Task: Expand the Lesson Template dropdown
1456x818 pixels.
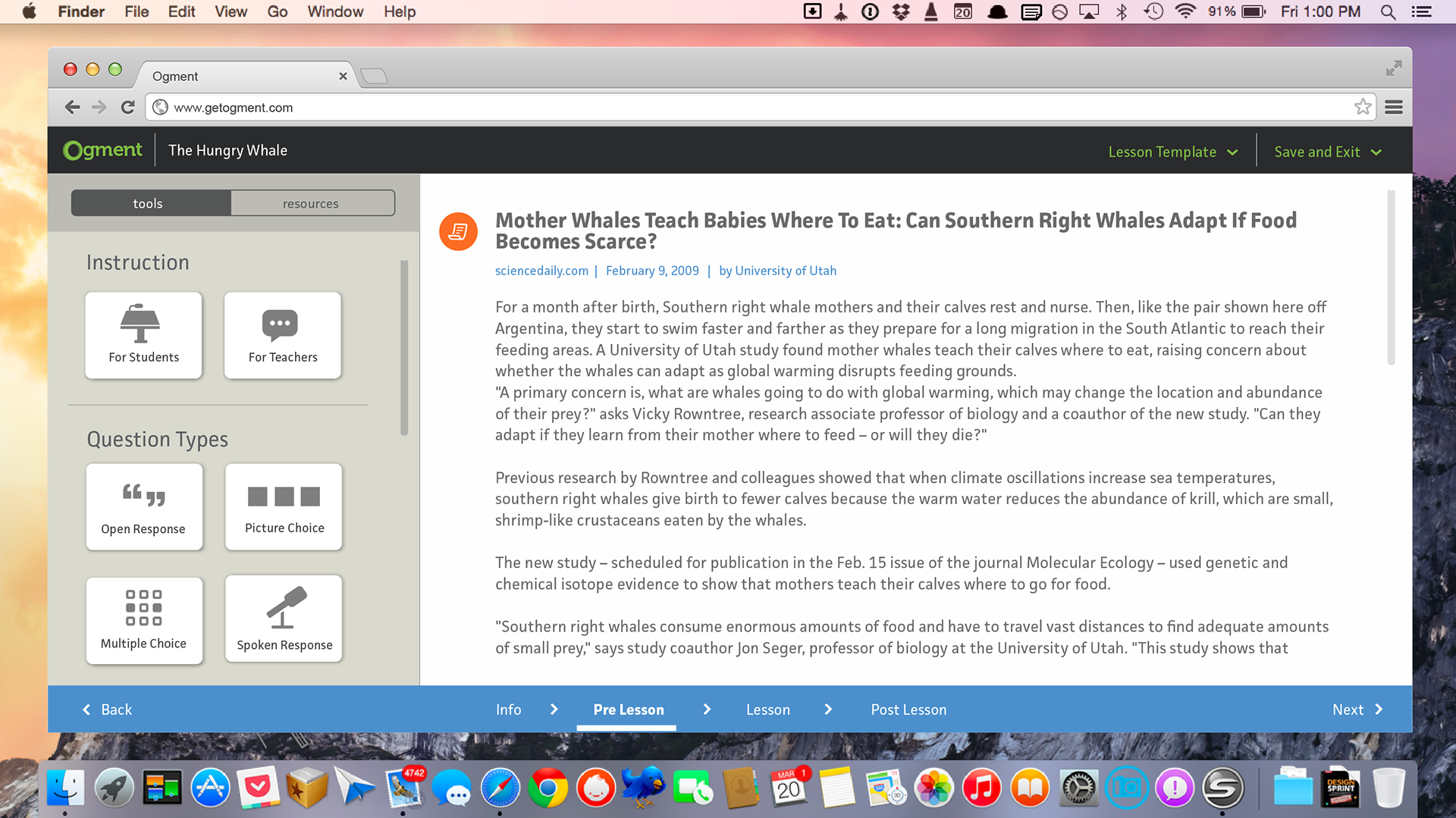Action: click(1173, 152)
